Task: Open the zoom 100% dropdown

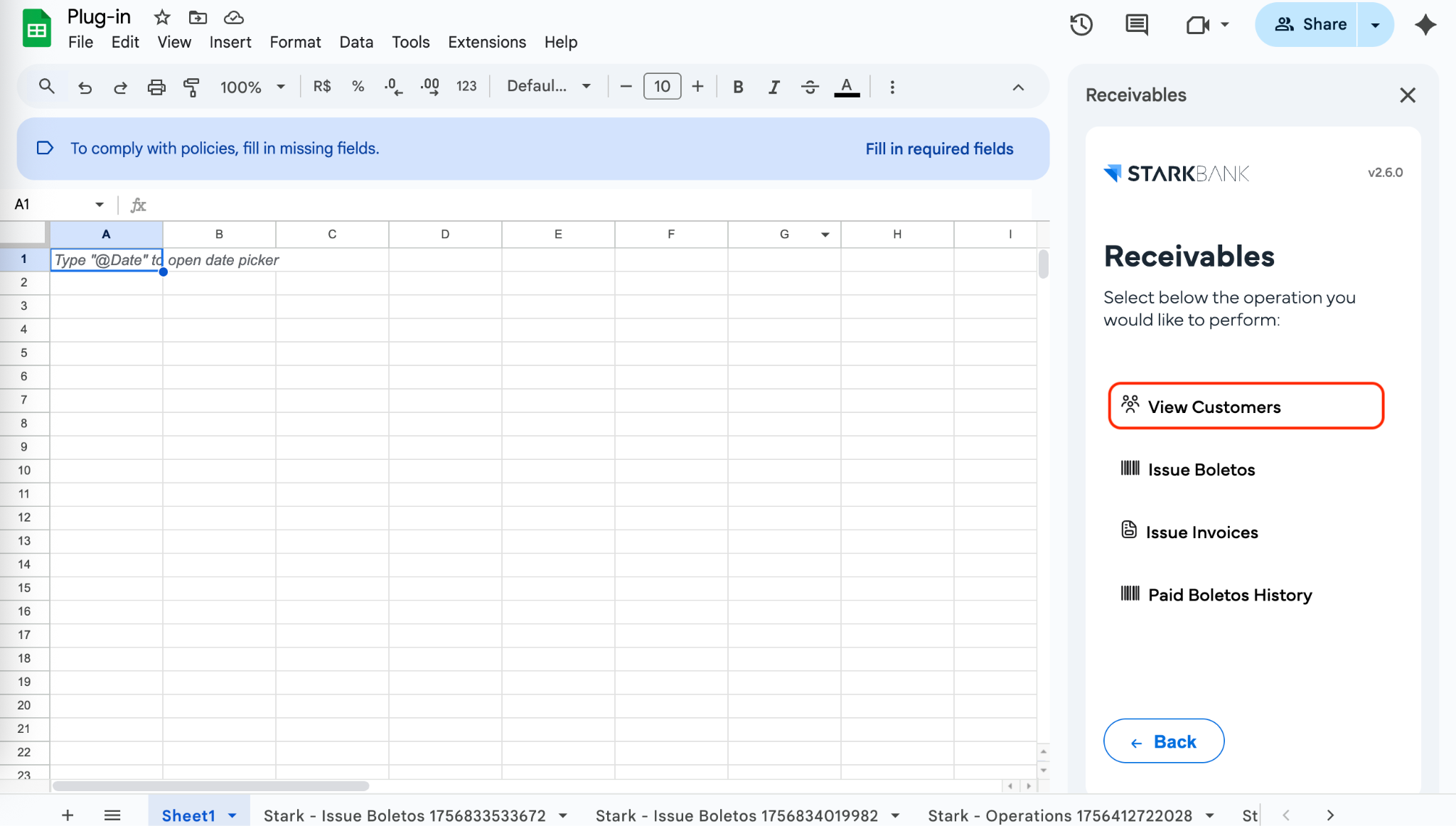Action: [x=252, y=87]
